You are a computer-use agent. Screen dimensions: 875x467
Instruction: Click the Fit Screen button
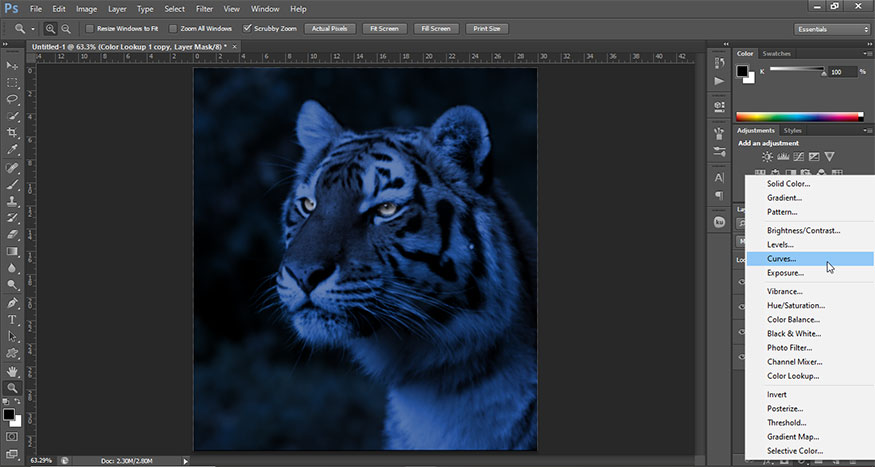[384, 28]
